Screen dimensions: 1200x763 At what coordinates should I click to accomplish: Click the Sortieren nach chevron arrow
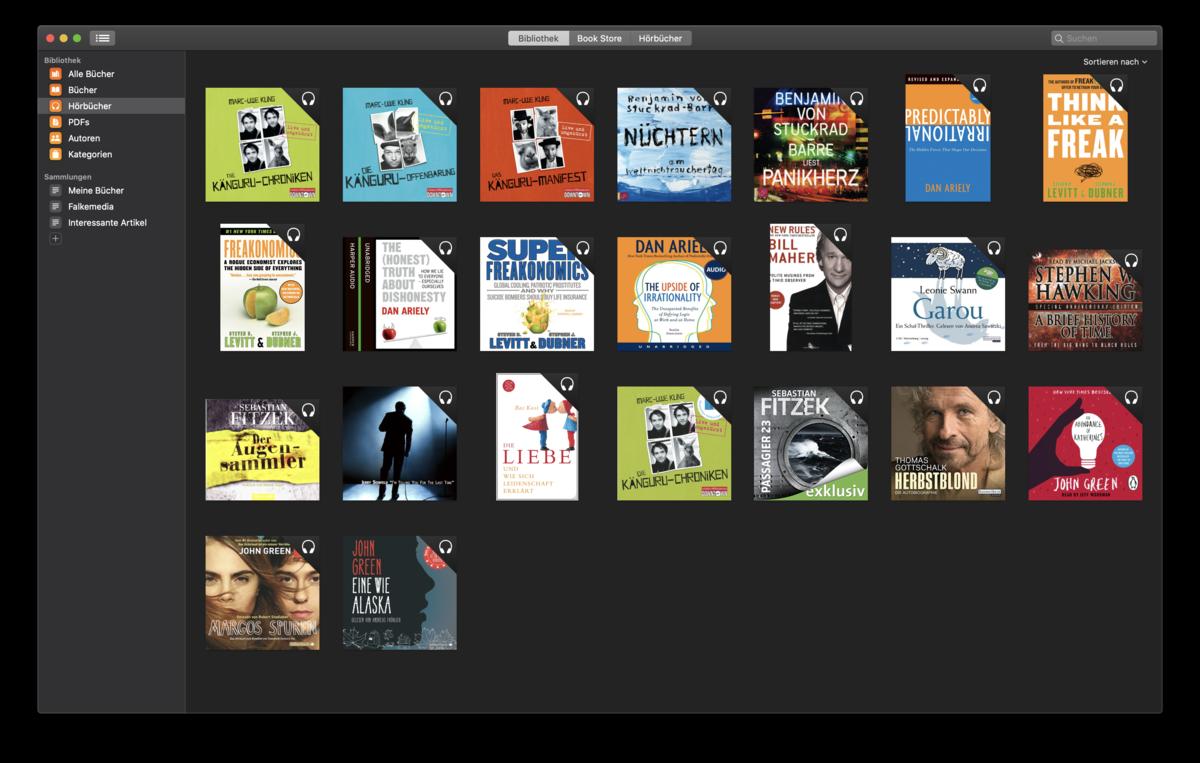point(1144,62)
